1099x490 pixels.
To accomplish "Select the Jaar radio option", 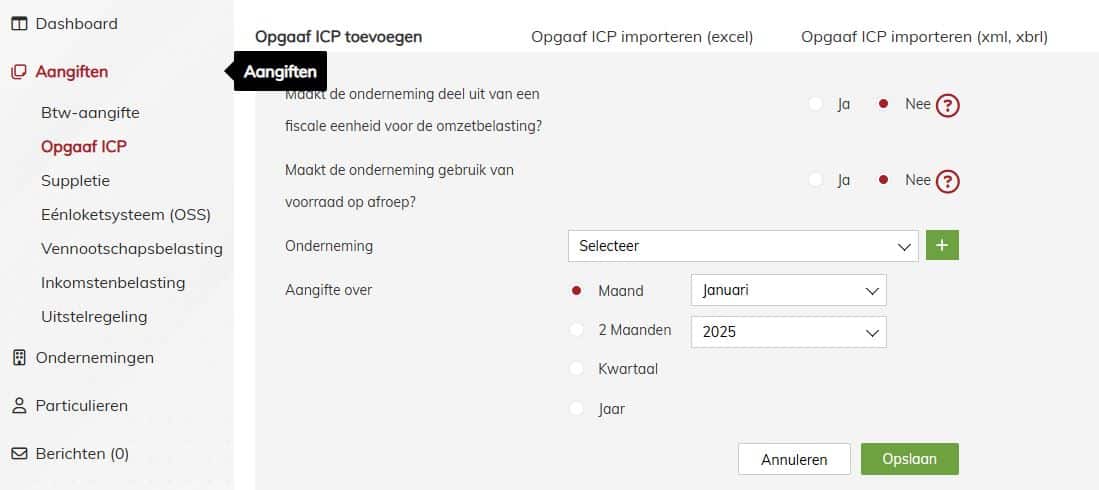I will [577, 408].
